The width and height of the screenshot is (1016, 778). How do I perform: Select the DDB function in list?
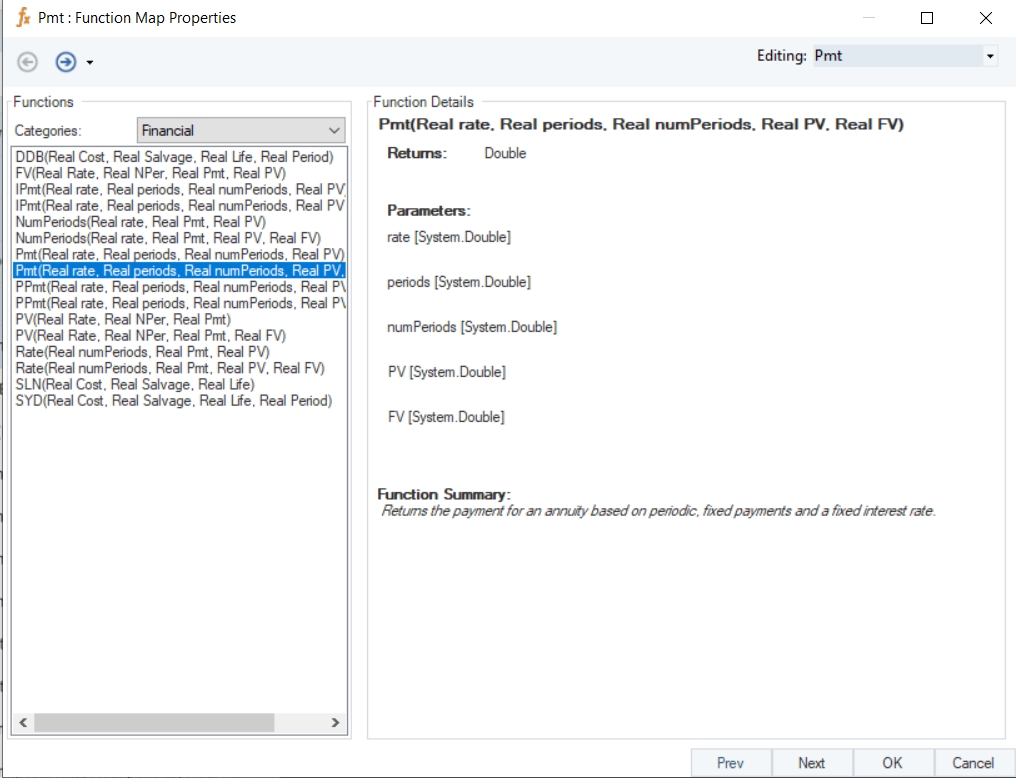click(x=174, y=157)
